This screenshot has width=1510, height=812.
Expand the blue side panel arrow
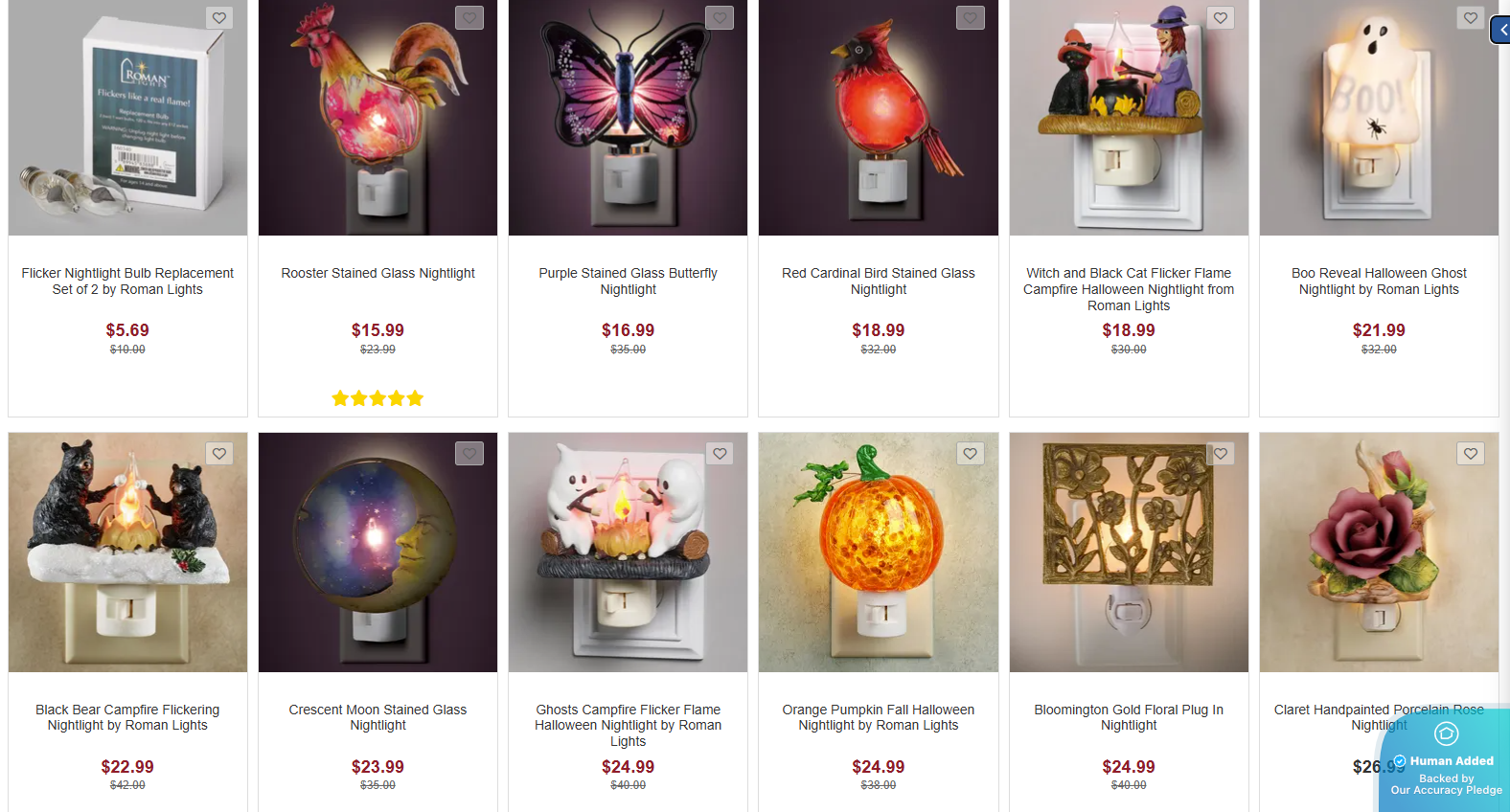(1501, 31)
